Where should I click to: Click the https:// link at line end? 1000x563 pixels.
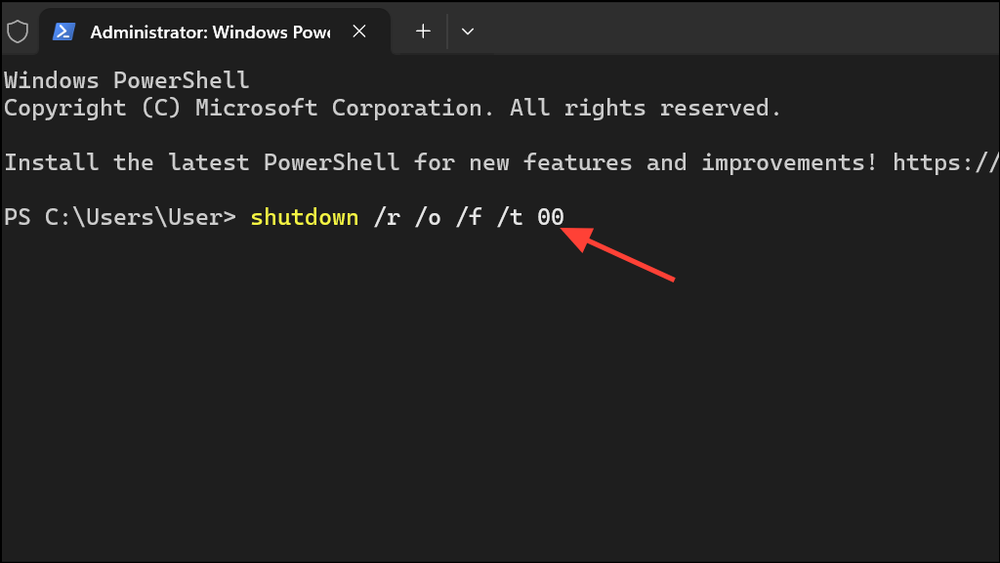pyautogui.click(x=946, y=163)
